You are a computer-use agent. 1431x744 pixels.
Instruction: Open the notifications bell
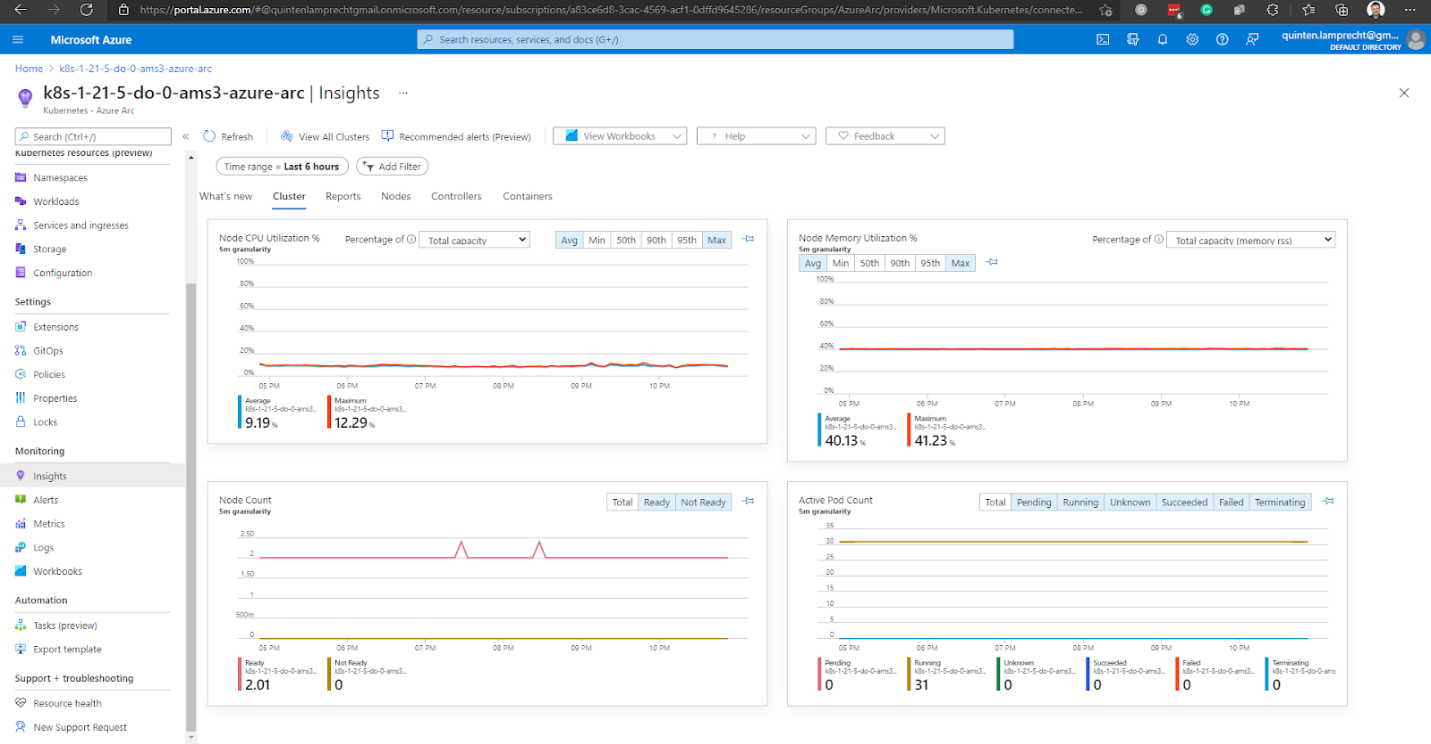(1162, 40)
